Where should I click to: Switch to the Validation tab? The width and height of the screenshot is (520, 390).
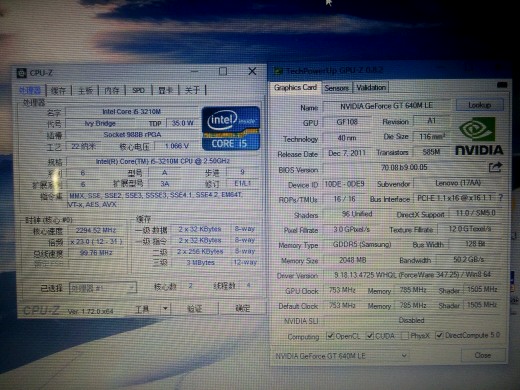point(371,87)
